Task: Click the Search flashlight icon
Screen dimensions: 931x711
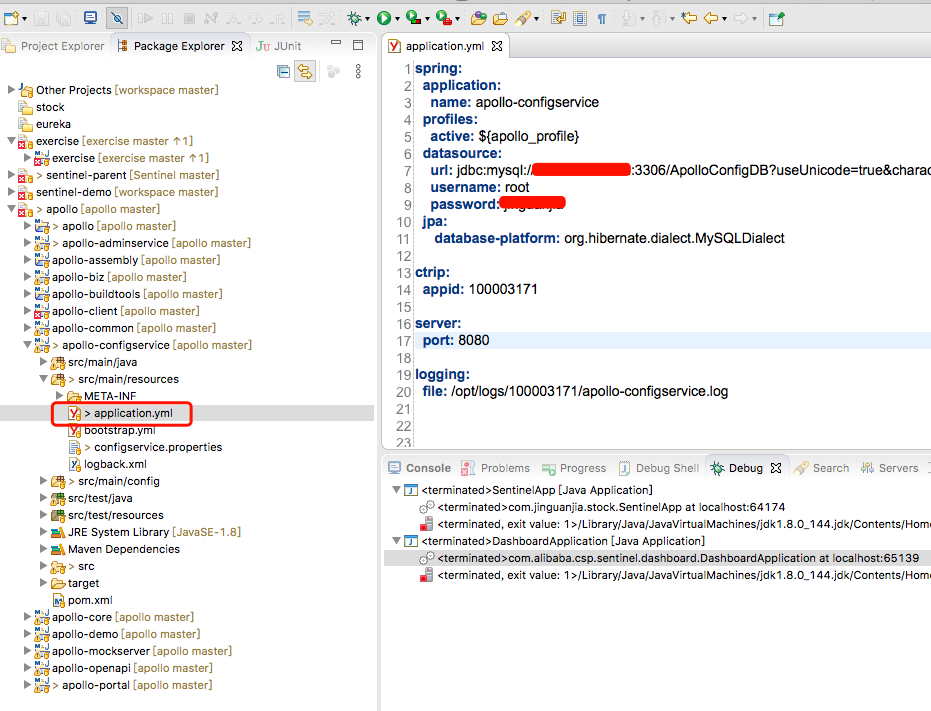Action: pyautogui.click(x=522, y=18)
